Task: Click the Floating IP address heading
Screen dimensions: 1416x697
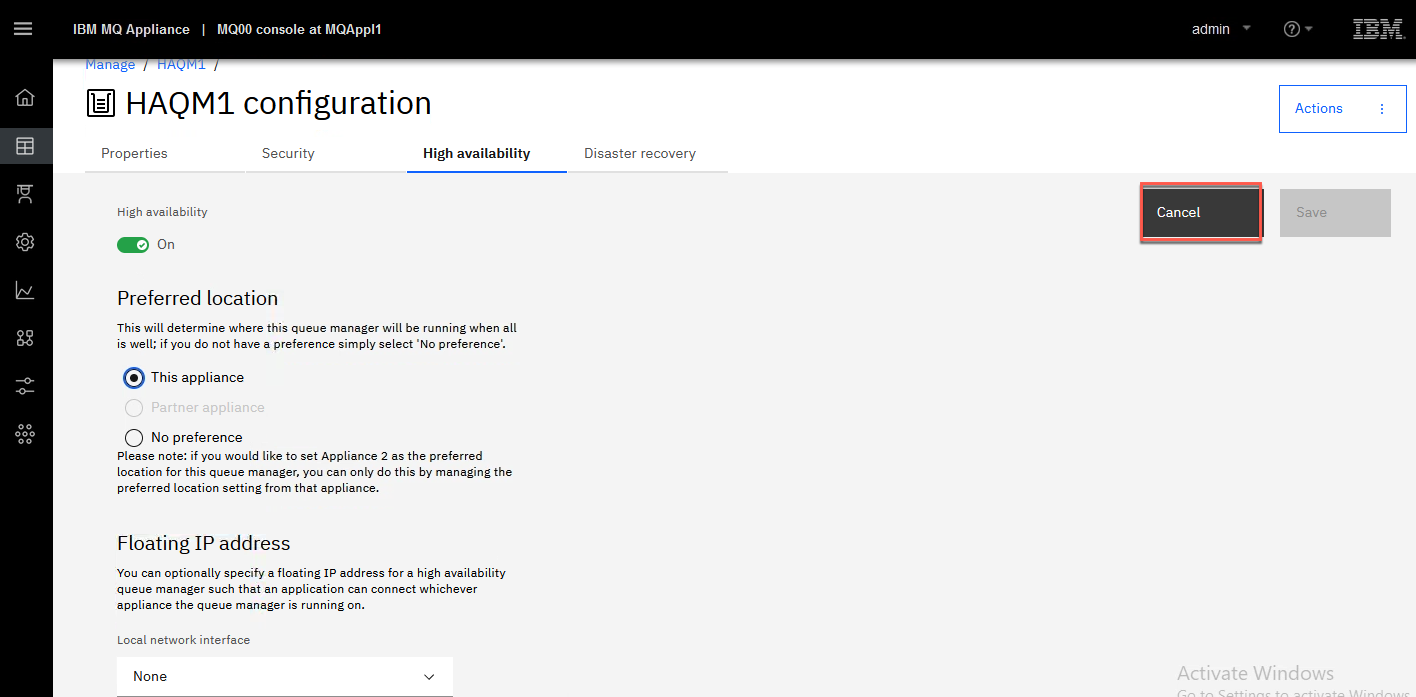Action: 204,543
